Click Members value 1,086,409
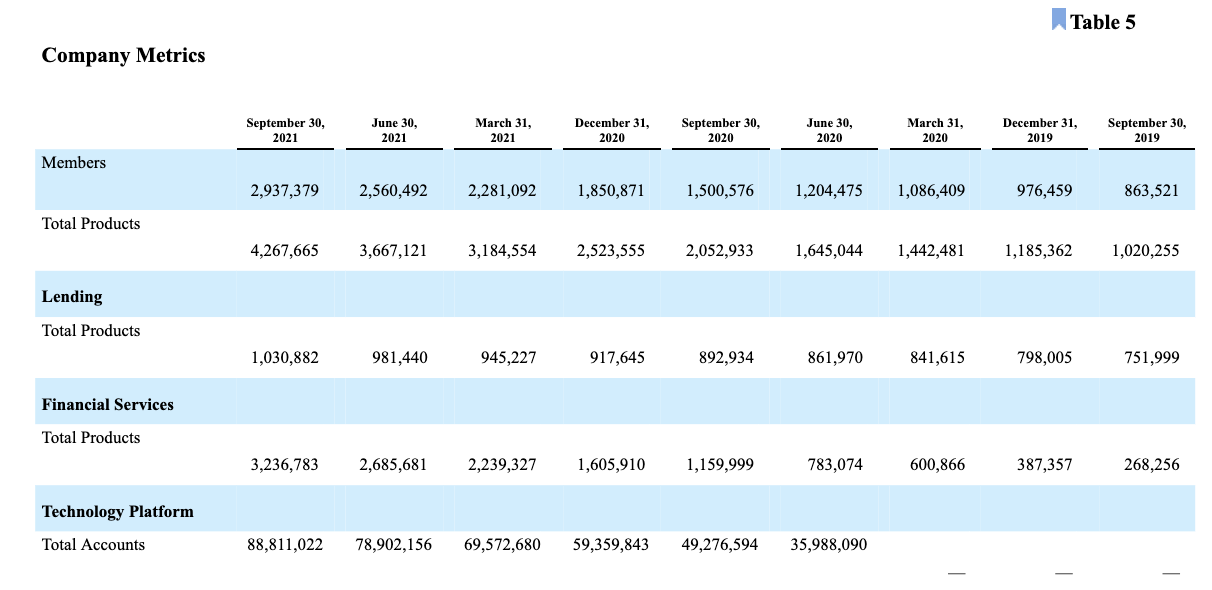1212x590 pixels. pos(931,191)
